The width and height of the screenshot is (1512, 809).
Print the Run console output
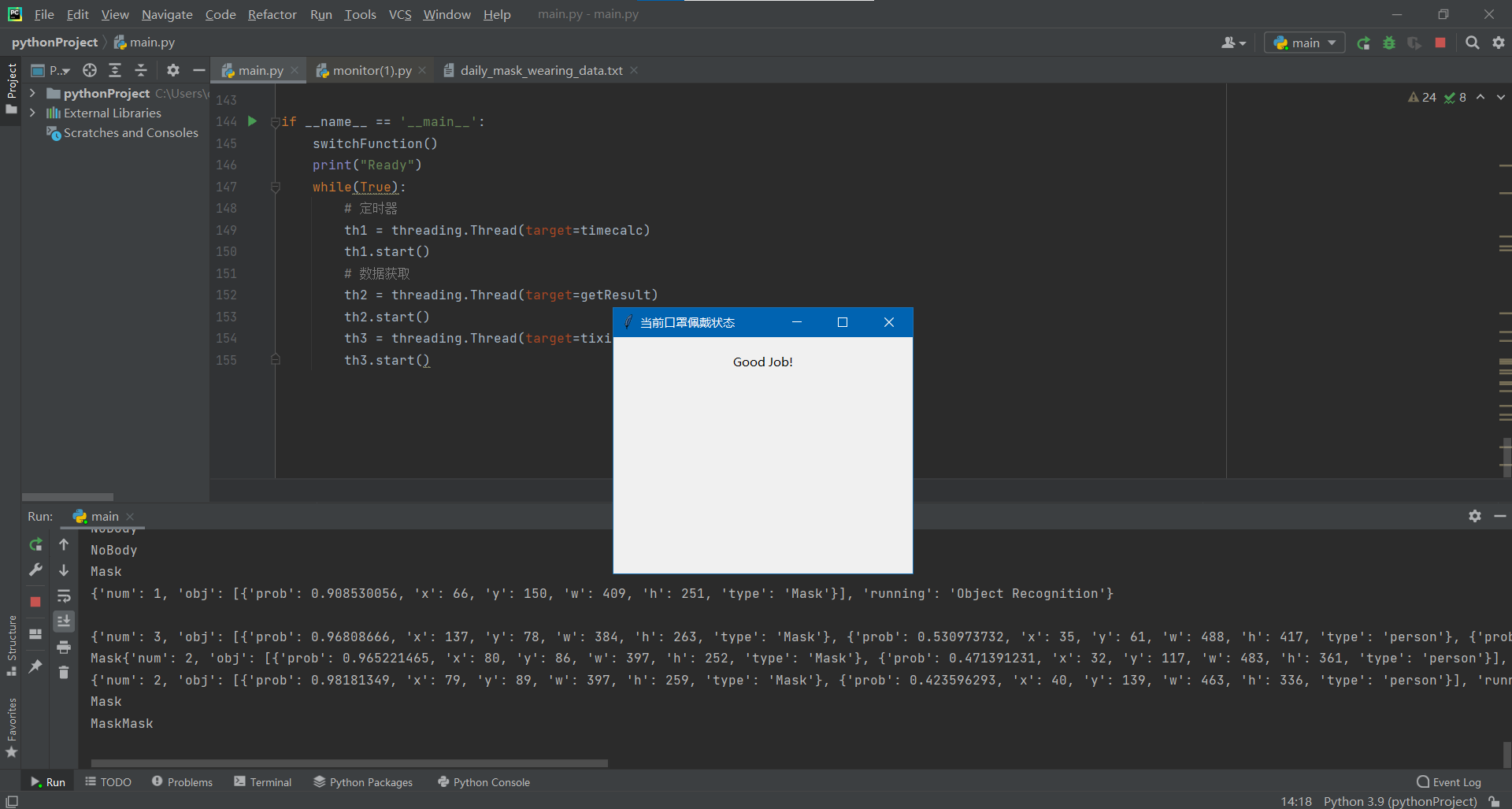[x=64, y=648]
